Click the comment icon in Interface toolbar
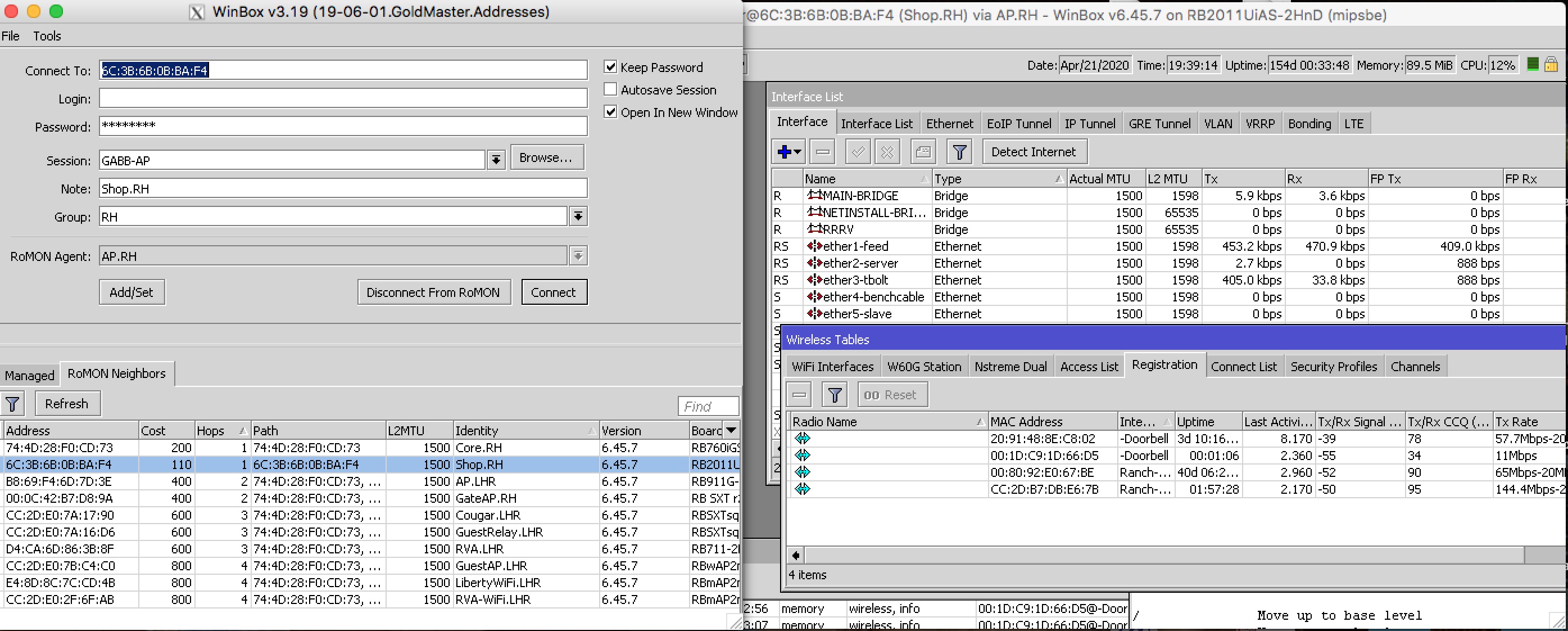 point(923,152)
